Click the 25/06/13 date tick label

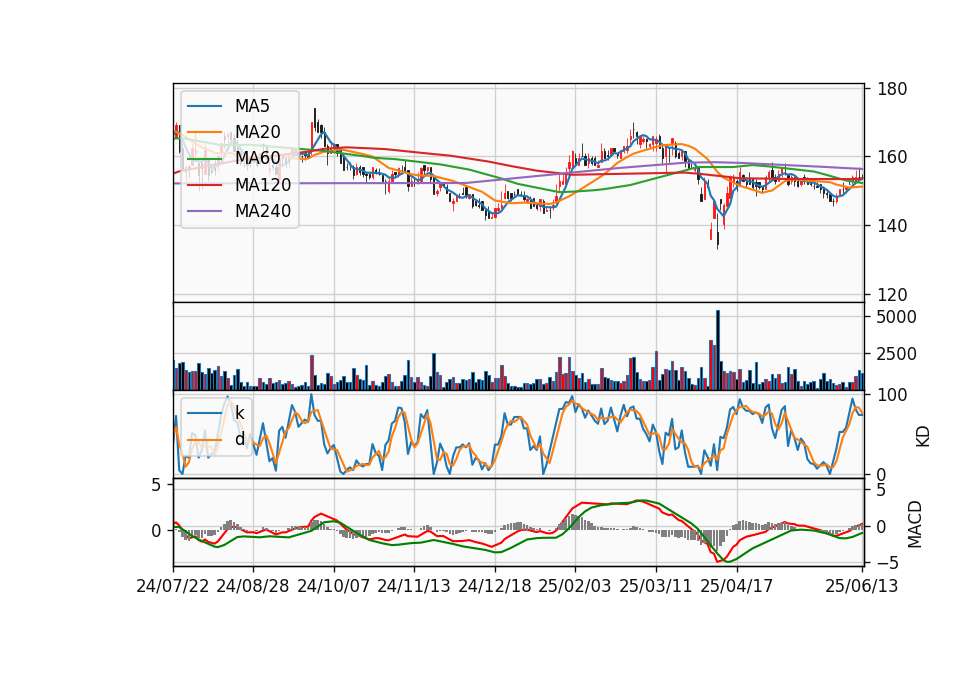coord(861,586)
